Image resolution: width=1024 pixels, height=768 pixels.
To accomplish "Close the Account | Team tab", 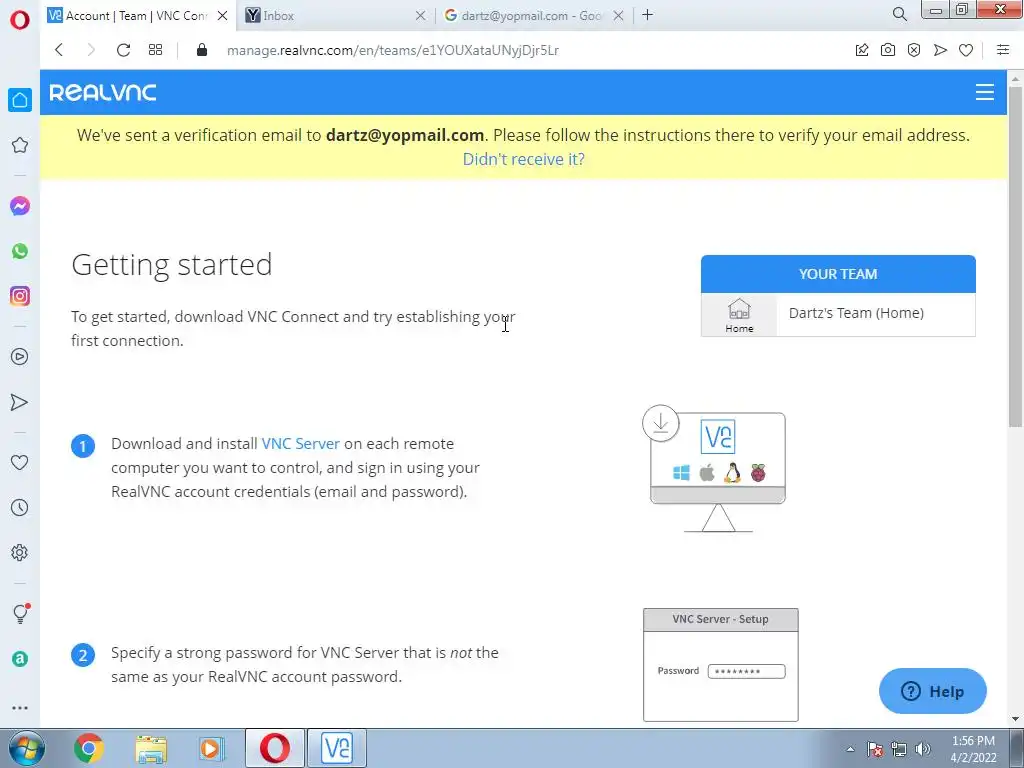I will click(x=223, y=16).
